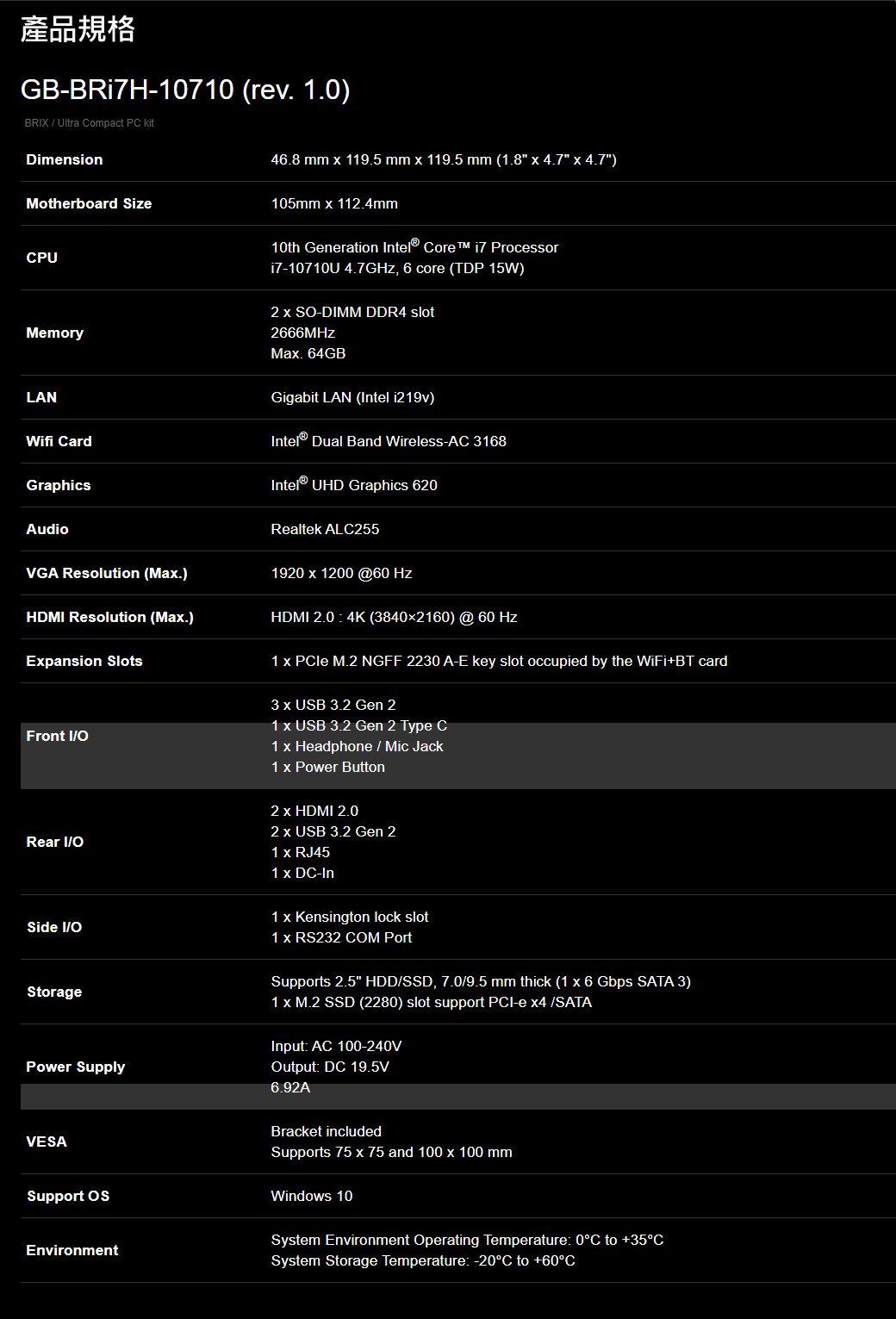
Task: Click the Wifi Card row label
Action: (59, 441)
